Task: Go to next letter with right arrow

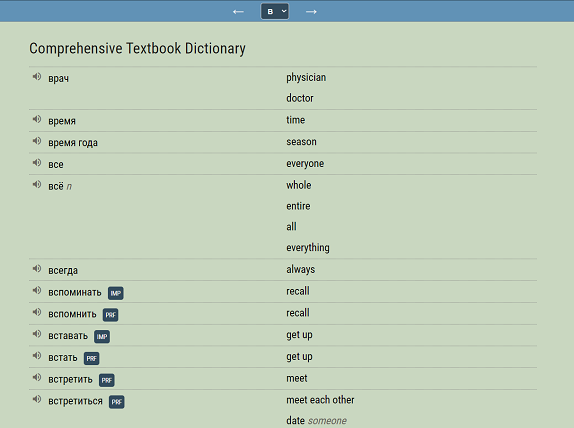Action: point(311,12)
